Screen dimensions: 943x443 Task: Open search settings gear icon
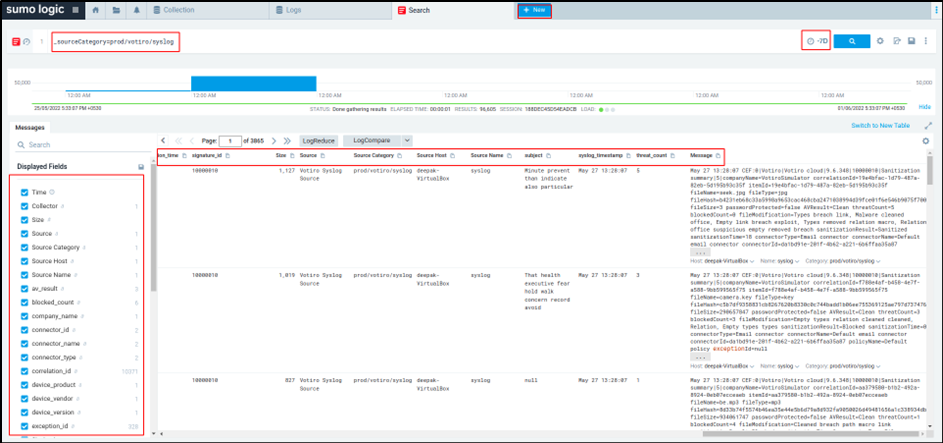coord(880,41)
